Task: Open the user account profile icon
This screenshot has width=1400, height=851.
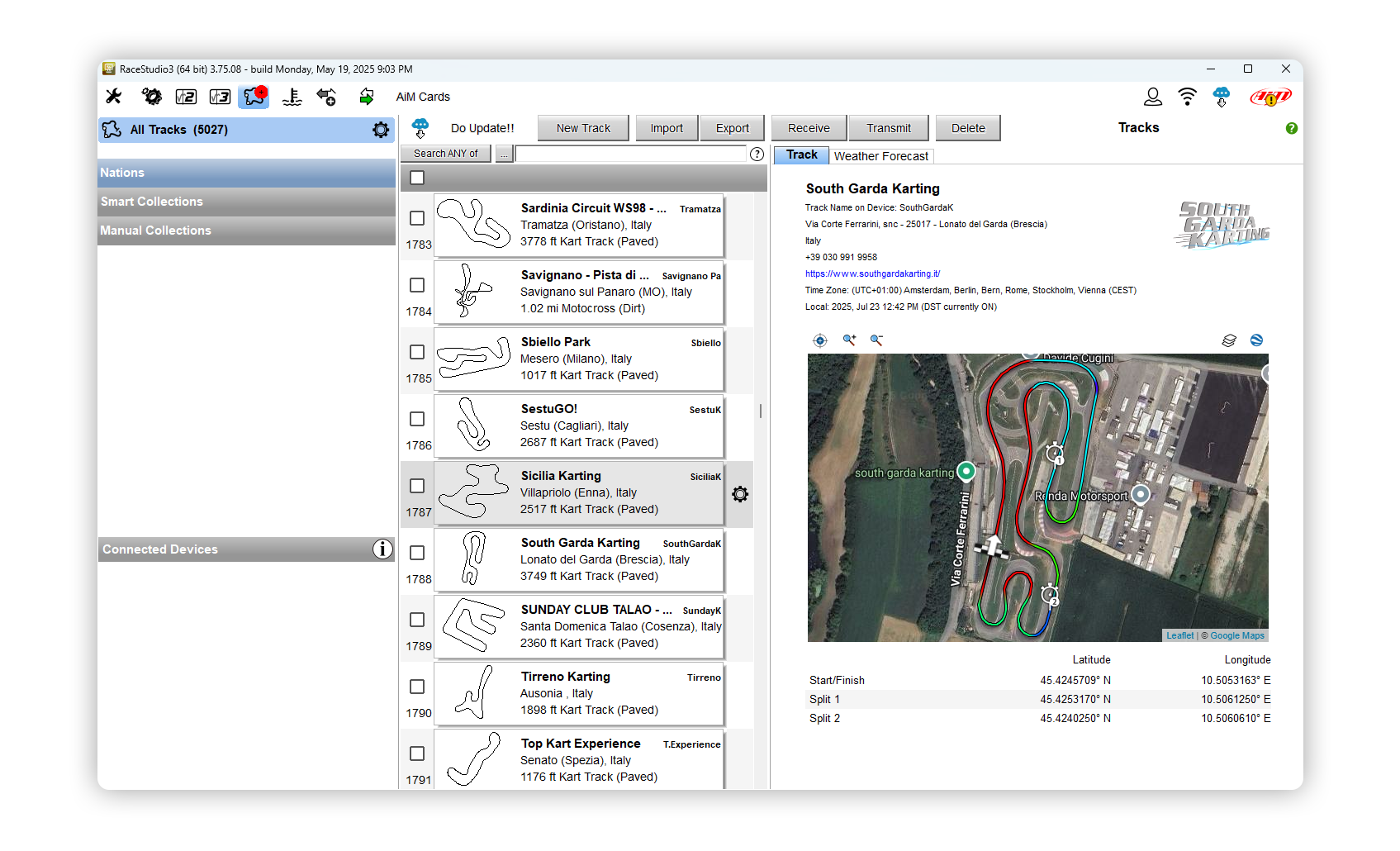Action: (1153, 97)
